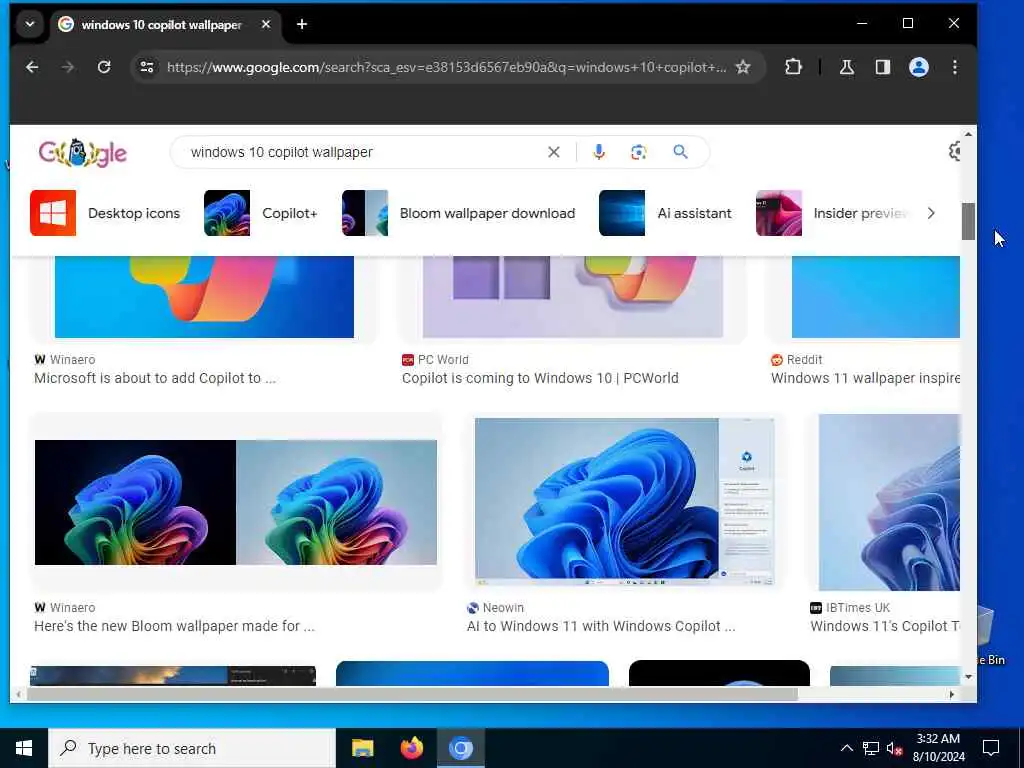Clear the search box text
This screenshot has height=768, width=1024.
tap(554, 152)
